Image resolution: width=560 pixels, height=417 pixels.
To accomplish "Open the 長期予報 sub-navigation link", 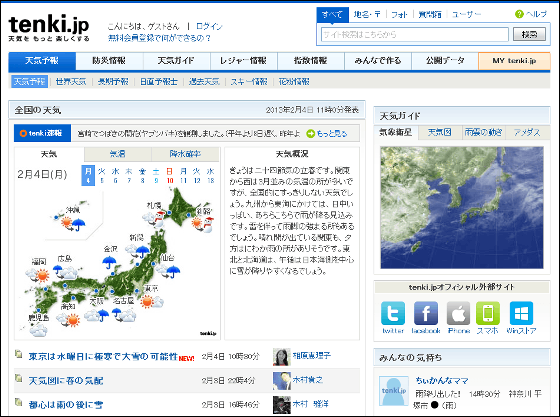I will [x=113, y=82].
